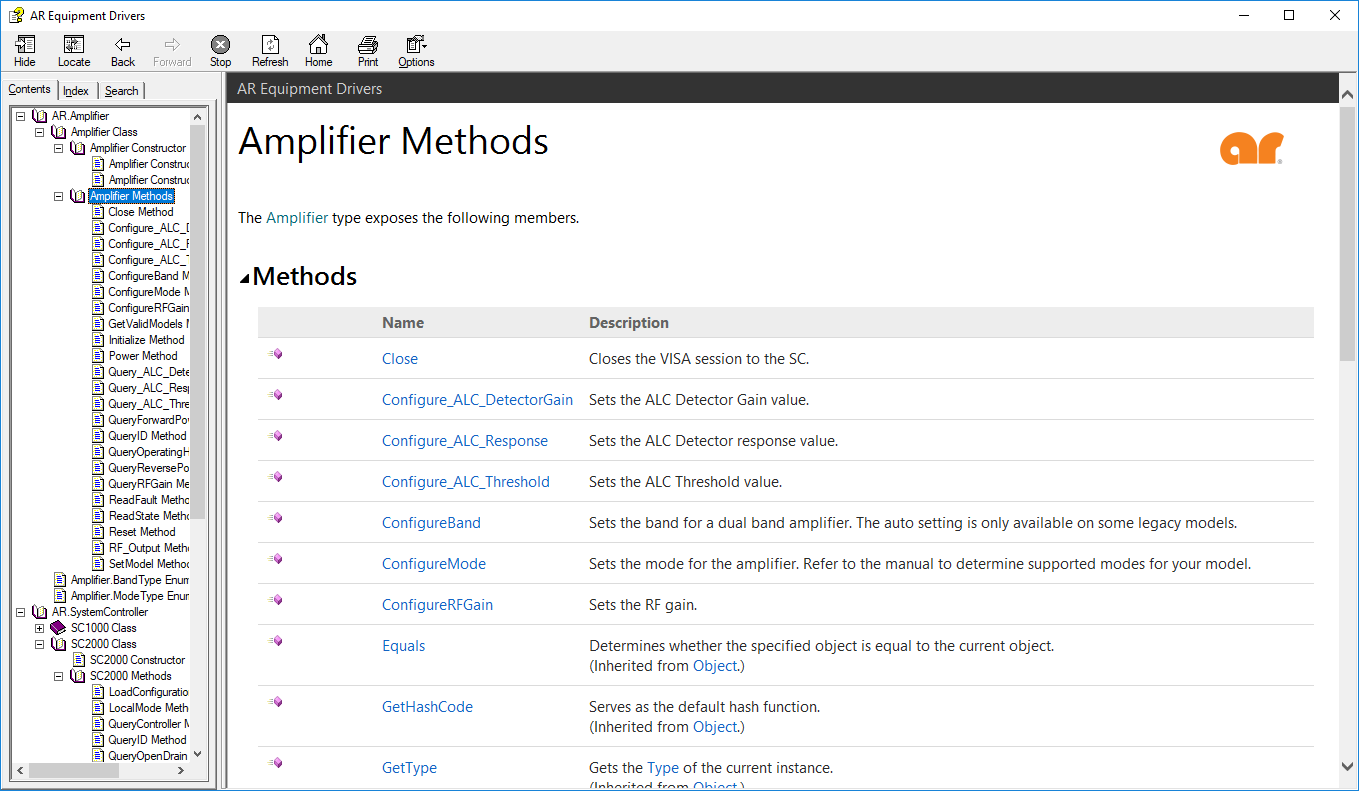1359x791 pixels.
Task: Click the content pane scroll down arrow
Action: [1347, 766]
